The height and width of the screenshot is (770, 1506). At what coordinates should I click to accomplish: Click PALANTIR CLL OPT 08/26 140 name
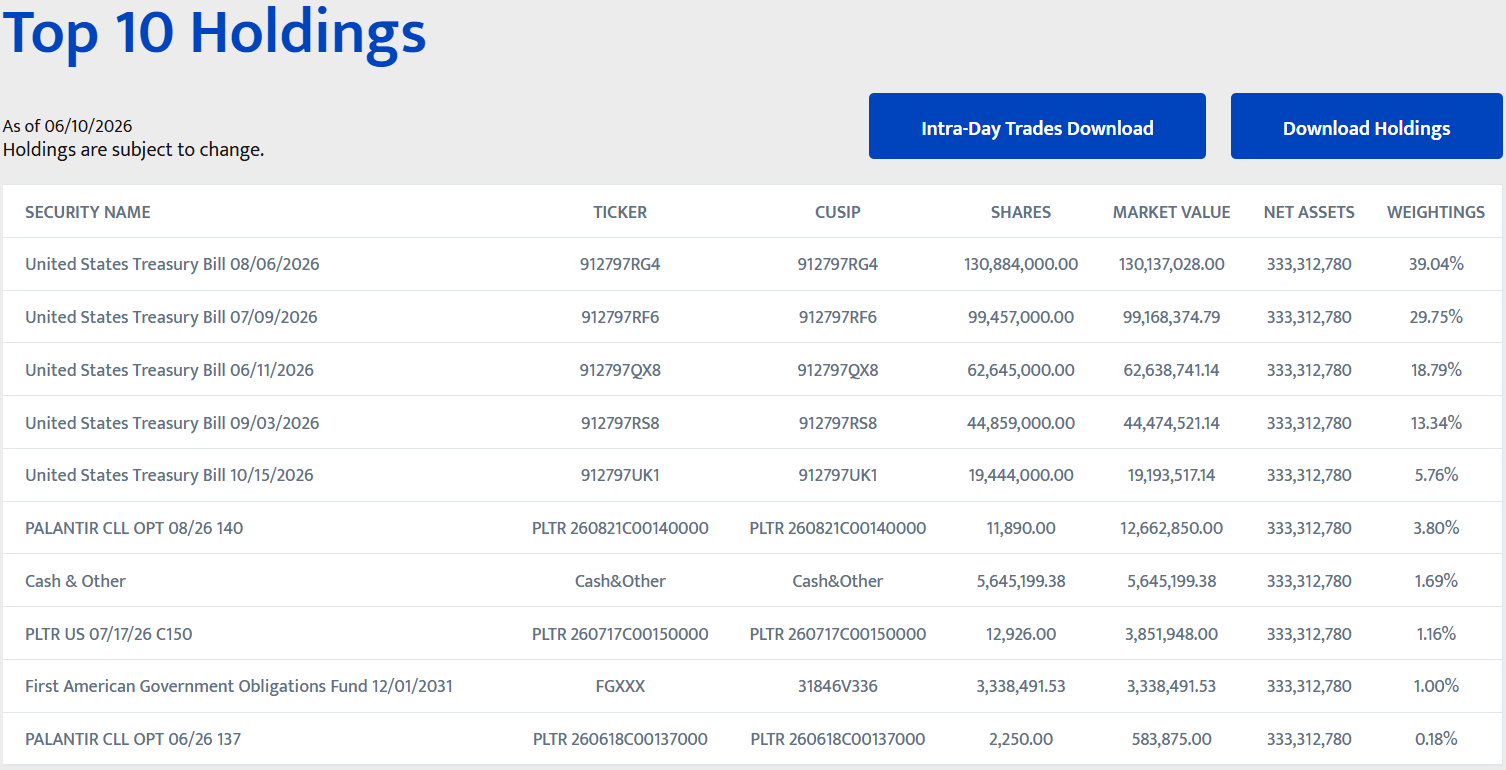pos(134,528)
